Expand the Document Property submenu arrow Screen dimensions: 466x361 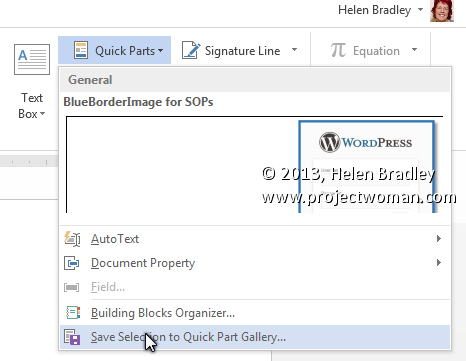click(x=439, y=263)
